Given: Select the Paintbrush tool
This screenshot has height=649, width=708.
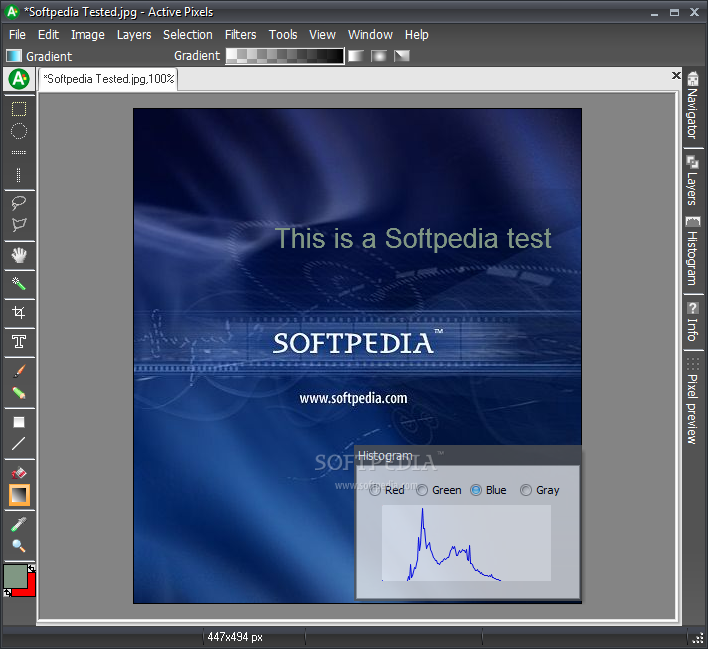Looking at the screenshot, I should click(19, 371).
